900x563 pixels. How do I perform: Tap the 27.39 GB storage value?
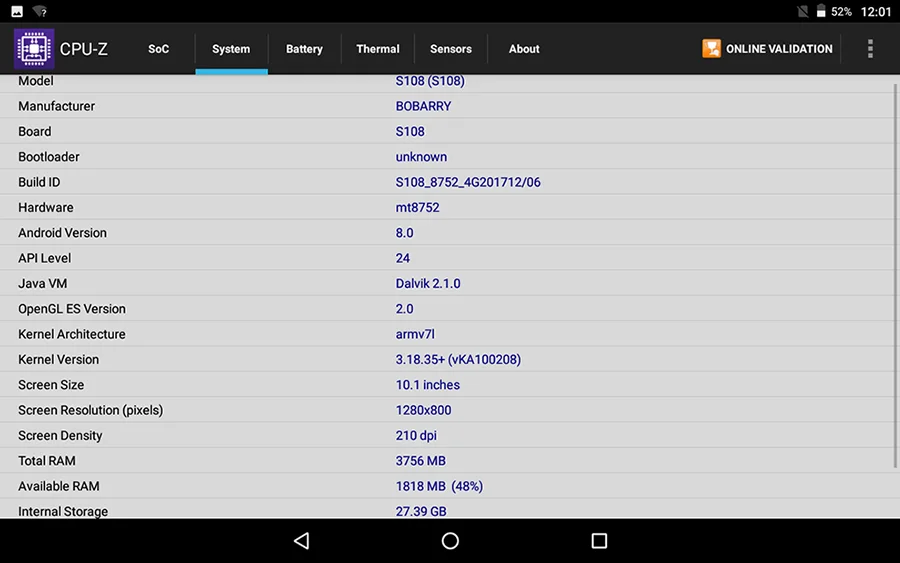click(x=421, y=511)
